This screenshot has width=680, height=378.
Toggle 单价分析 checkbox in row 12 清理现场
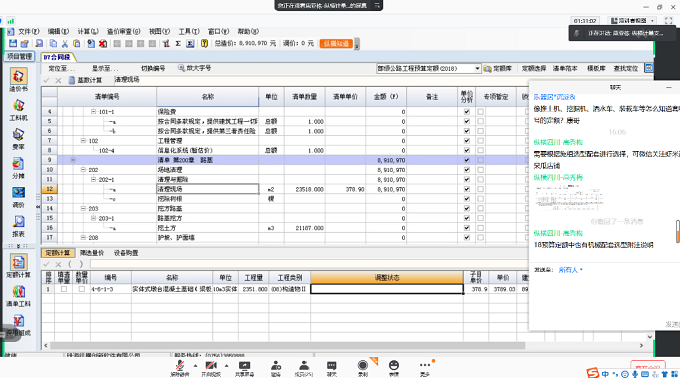(x=467, y=189)
